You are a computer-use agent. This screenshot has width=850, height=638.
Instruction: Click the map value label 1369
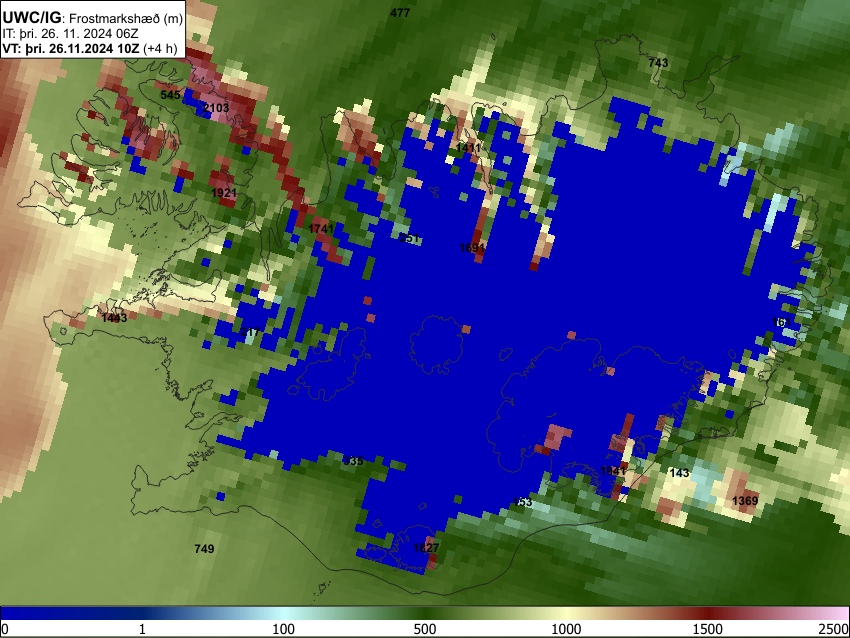point(745,500)
